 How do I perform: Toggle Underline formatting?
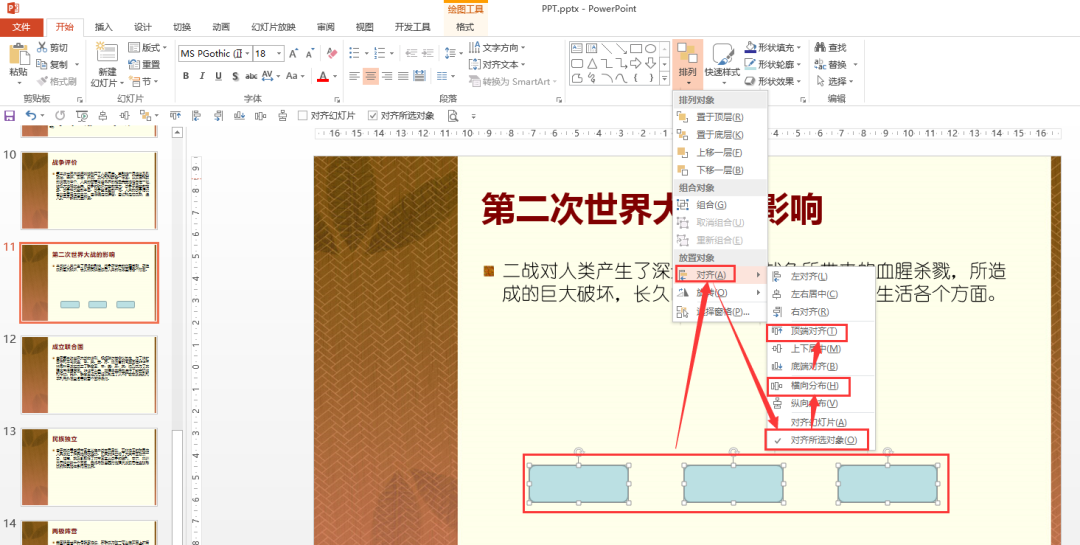point(218,76)
